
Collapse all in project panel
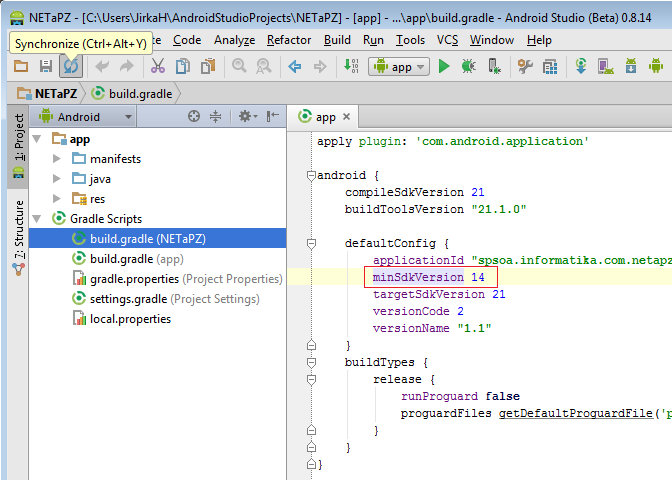pyautogui.click(x=216, y=116)
